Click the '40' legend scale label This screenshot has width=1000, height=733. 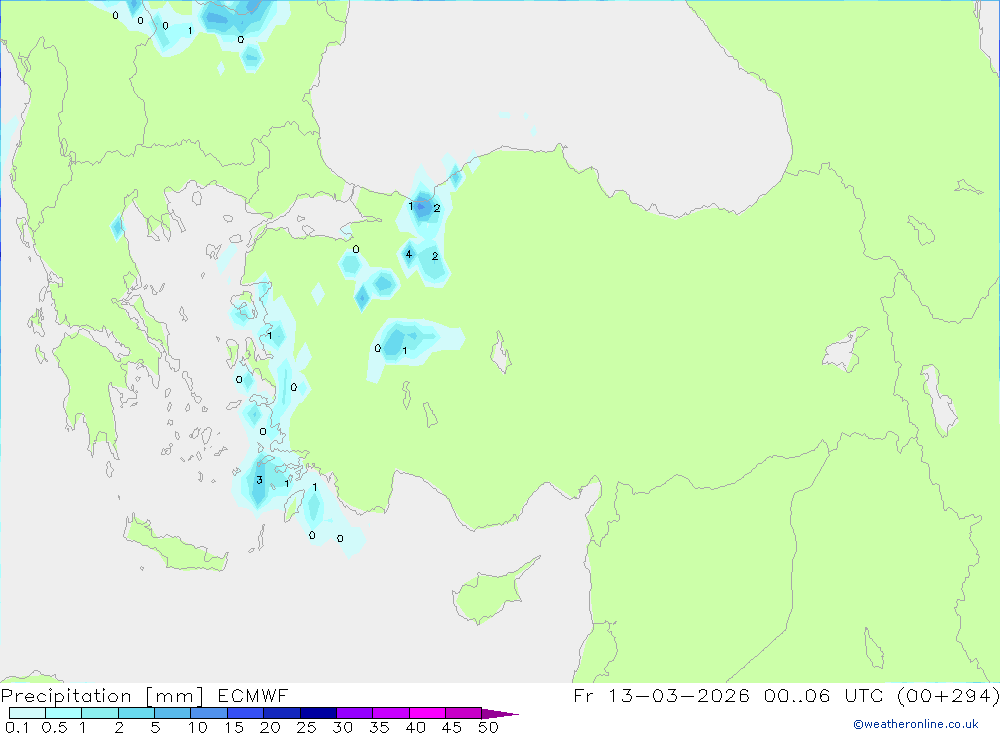pos(415,727)
